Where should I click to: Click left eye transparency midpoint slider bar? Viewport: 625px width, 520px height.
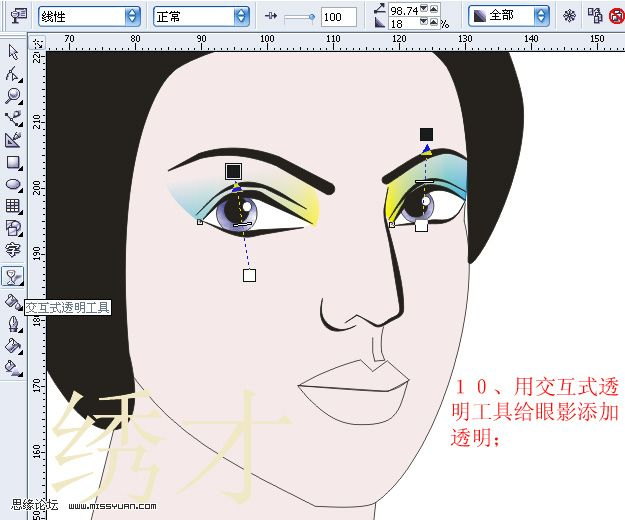tap(242, 225)
